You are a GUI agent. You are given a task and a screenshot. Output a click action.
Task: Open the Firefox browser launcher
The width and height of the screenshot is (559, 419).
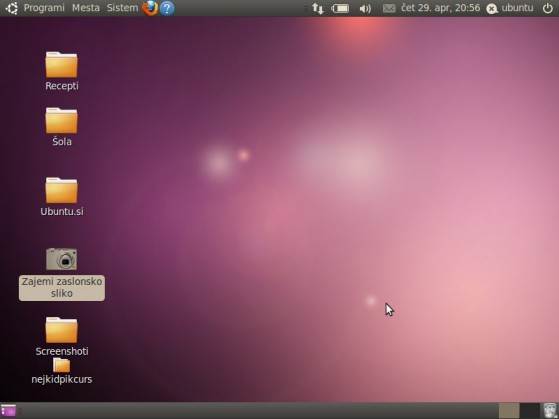click(x=150, y=8)
